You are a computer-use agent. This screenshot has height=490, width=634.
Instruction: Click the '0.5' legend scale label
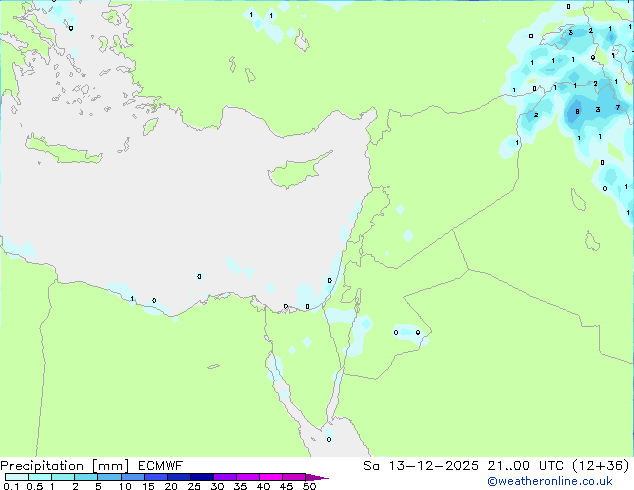35,486
